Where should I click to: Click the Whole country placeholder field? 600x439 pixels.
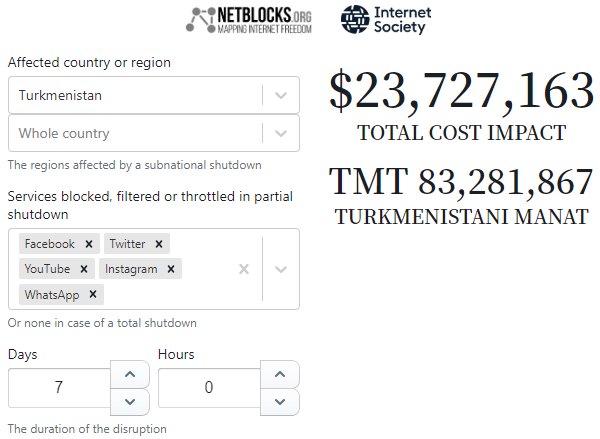click(x=135, y=133)
